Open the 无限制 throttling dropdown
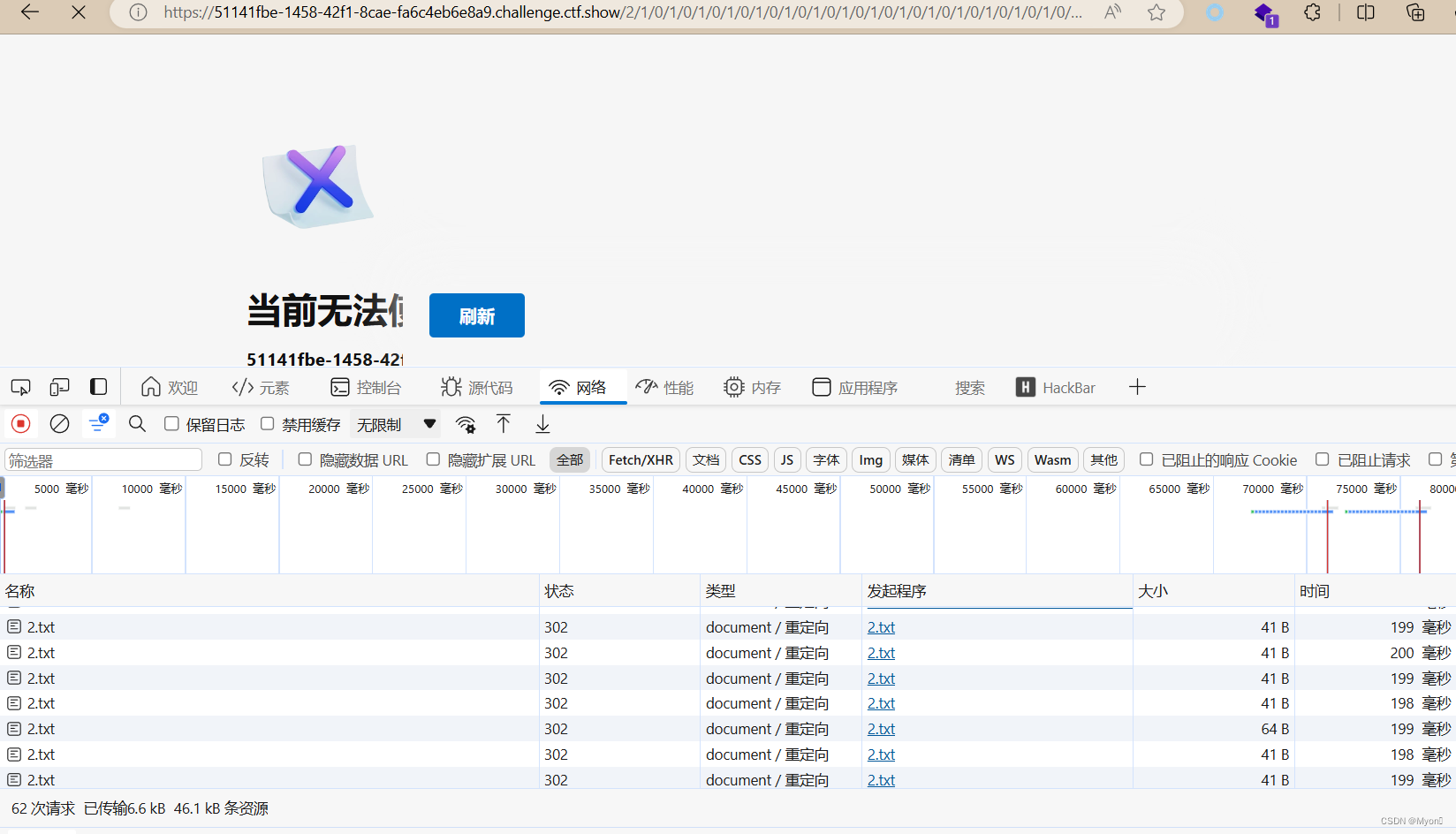This screenshot has height=834, width=1456. (x=395, y=424)
